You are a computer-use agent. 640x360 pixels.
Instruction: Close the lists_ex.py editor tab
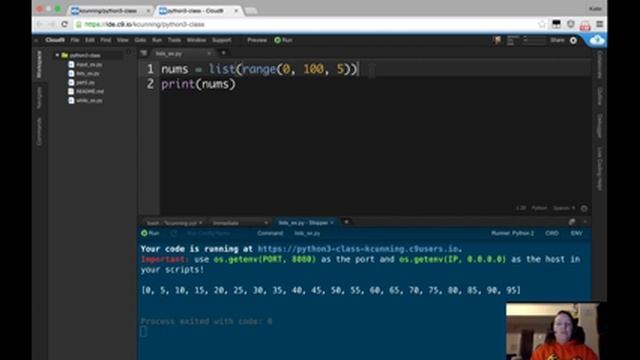coord(209,53)
